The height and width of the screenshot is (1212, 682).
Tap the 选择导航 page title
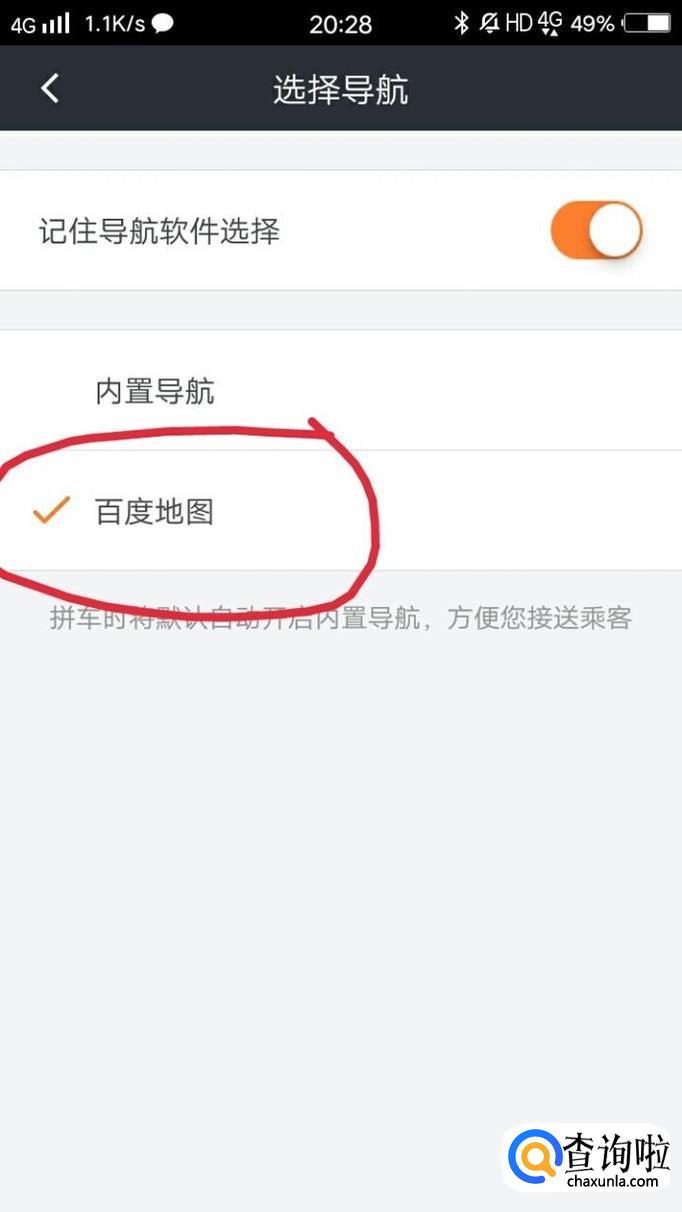click(341, 89)
